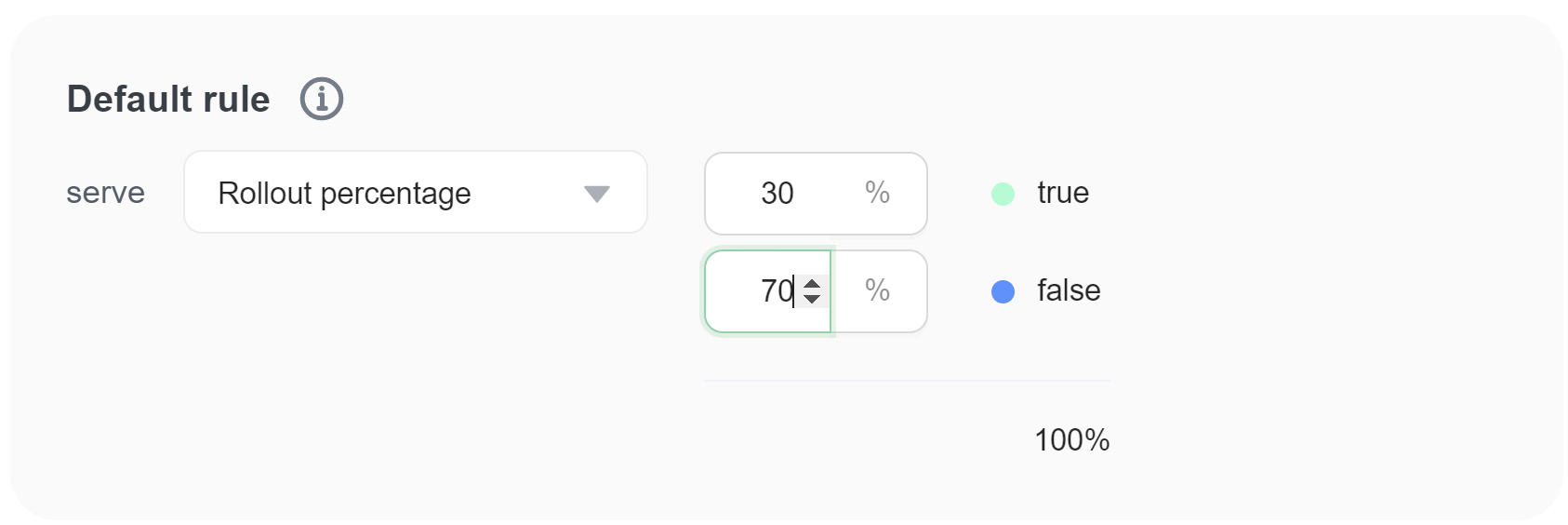Click the number 30 in true percentage field
The height and width of the screenshot is (525, 1568).
(x=777, y=194)
